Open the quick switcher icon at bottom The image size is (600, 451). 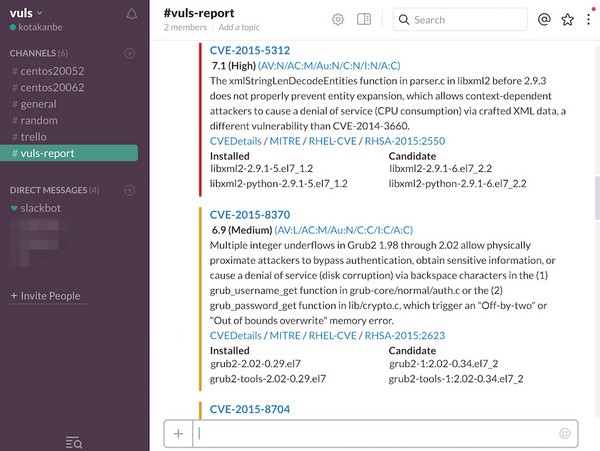74,442
